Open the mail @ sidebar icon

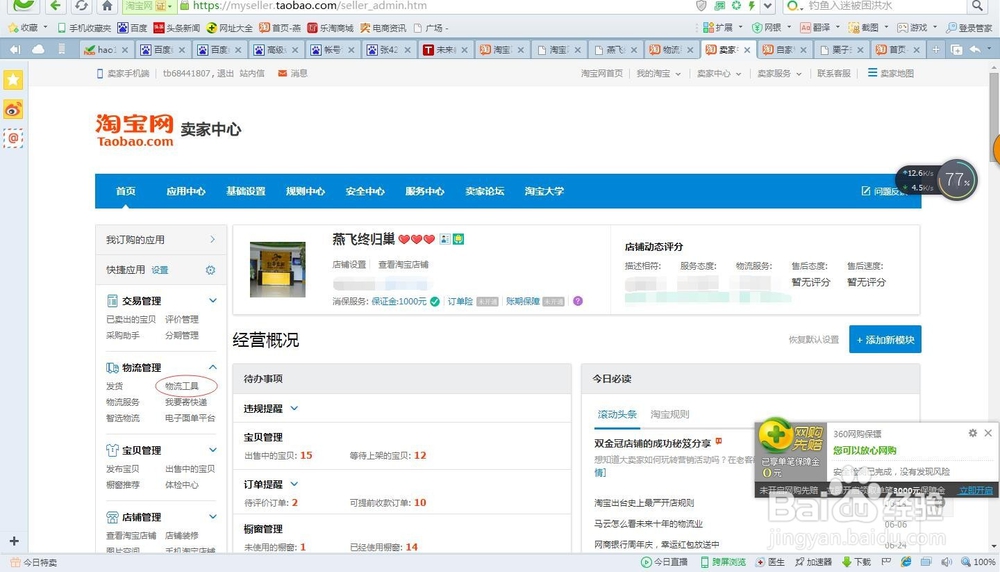[x=13, y=138]
